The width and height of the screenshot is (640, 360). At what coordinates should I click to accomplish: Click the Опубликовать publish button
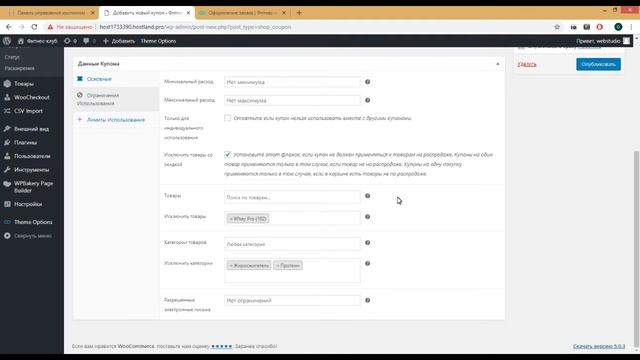coord(598,64)
